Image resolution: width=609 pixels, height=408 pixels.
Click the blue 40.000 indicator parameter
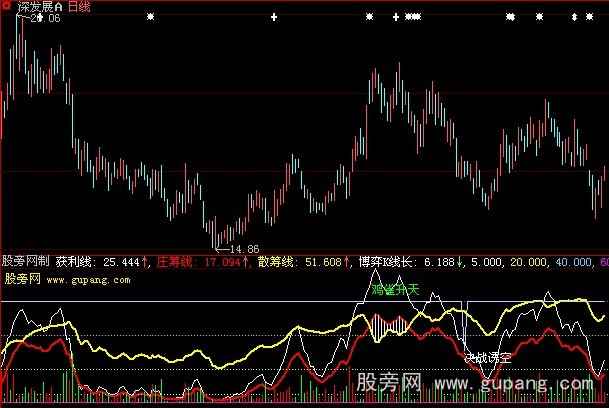click(573, 262)
